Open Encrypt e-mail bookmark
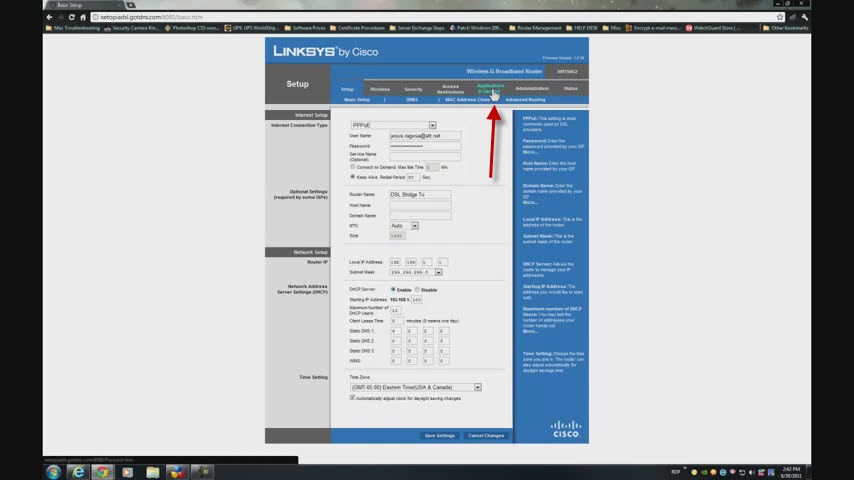The height and width of the screenshot is (480, 854). [x=653, y=28]
